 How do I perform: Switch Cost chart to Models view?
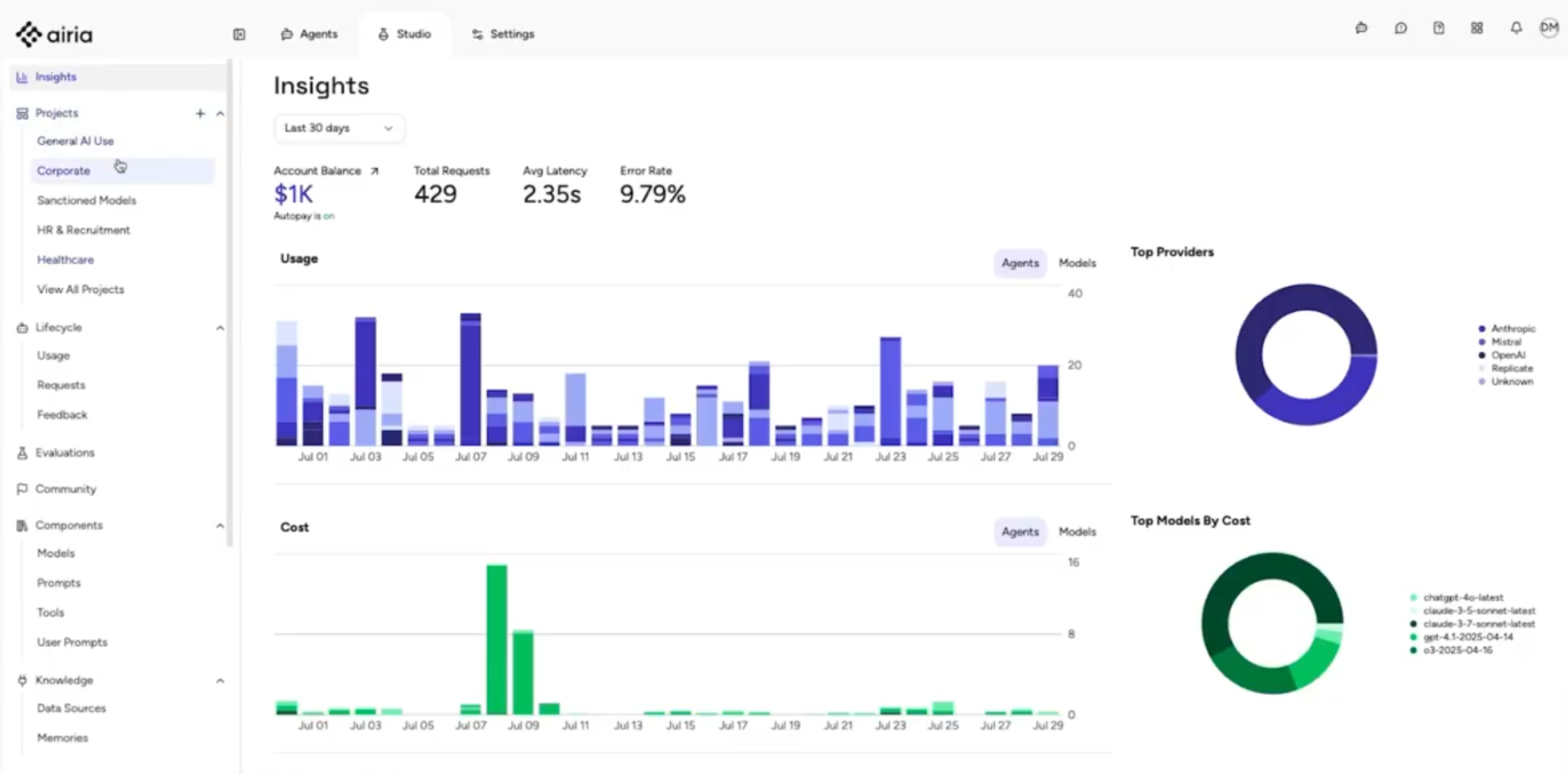(1076, 531)
